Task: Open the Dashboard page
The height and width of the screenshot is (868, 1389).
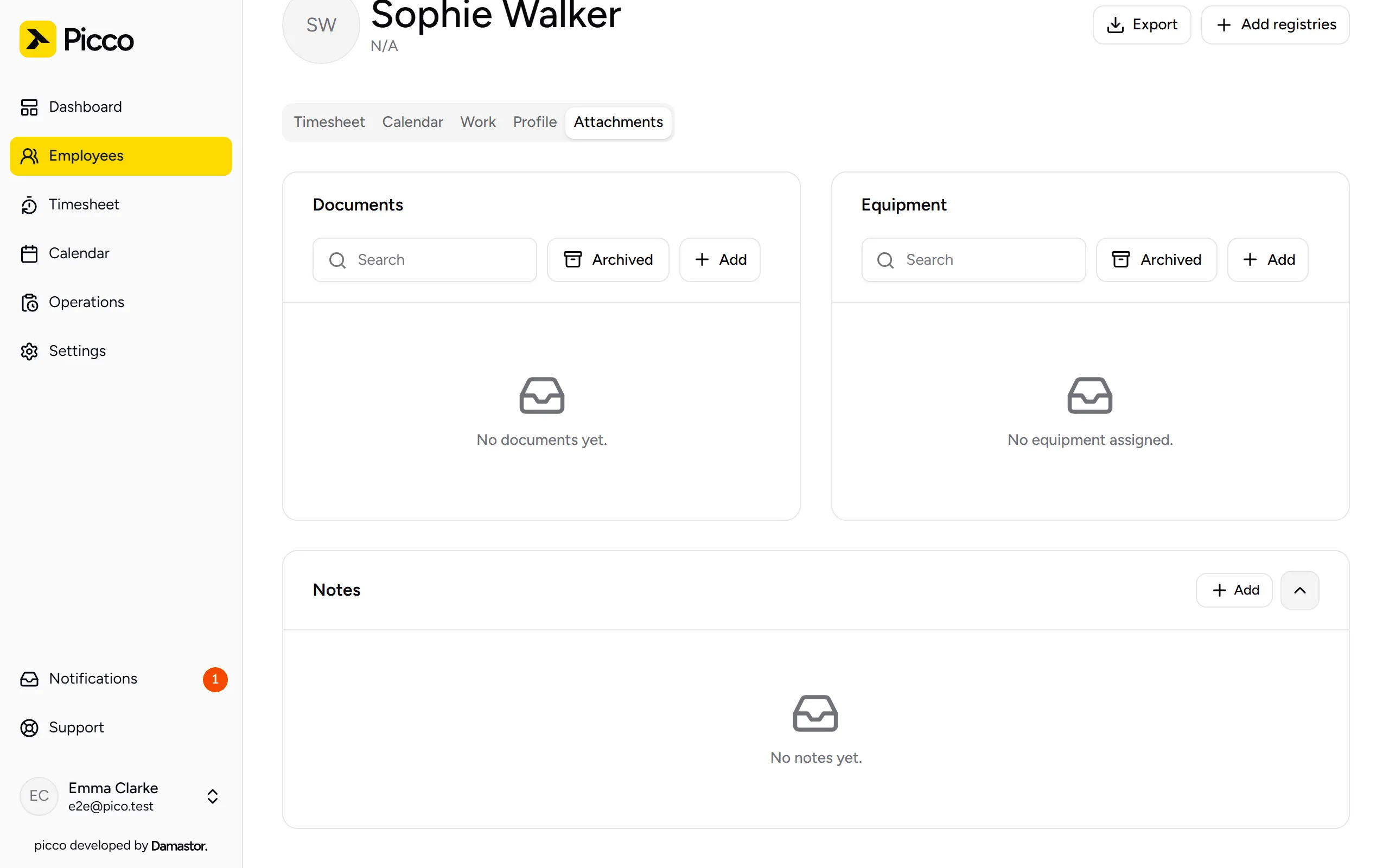Action: pos(120,107)
